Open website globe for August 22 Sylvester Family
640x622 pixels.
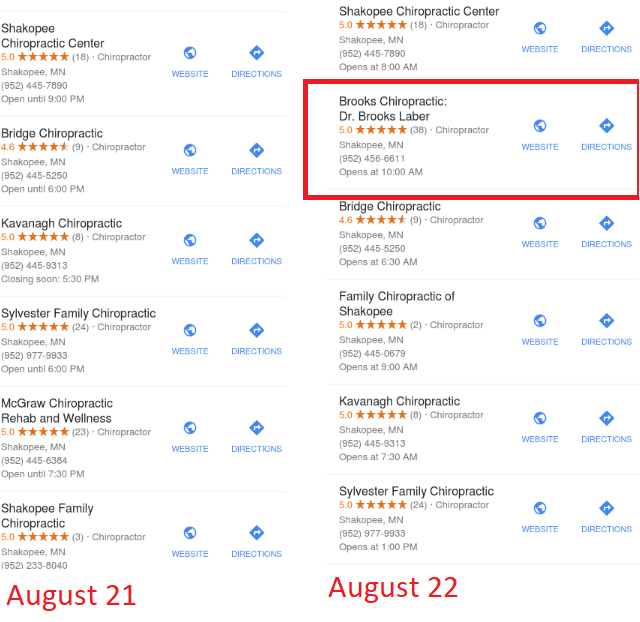[x=540, y=508]
